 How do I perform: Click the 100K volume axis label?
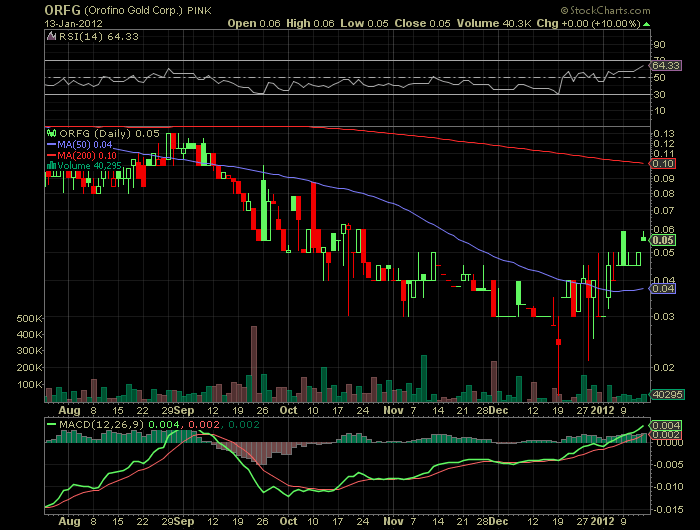pos(30,384)
